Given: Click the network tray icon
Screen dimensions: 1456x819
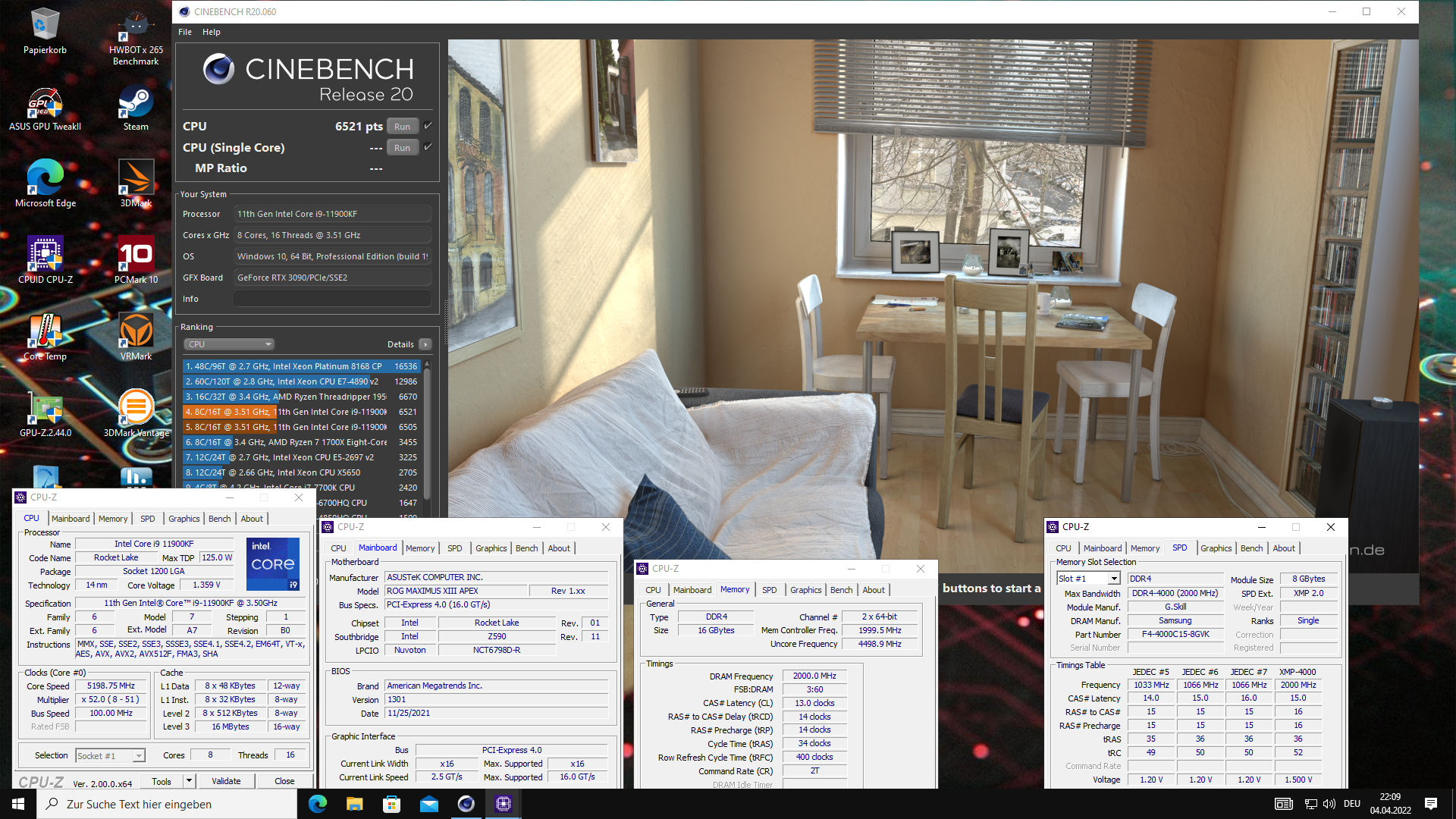Looking at the screenshot, I should click(x=1310, y=804).
